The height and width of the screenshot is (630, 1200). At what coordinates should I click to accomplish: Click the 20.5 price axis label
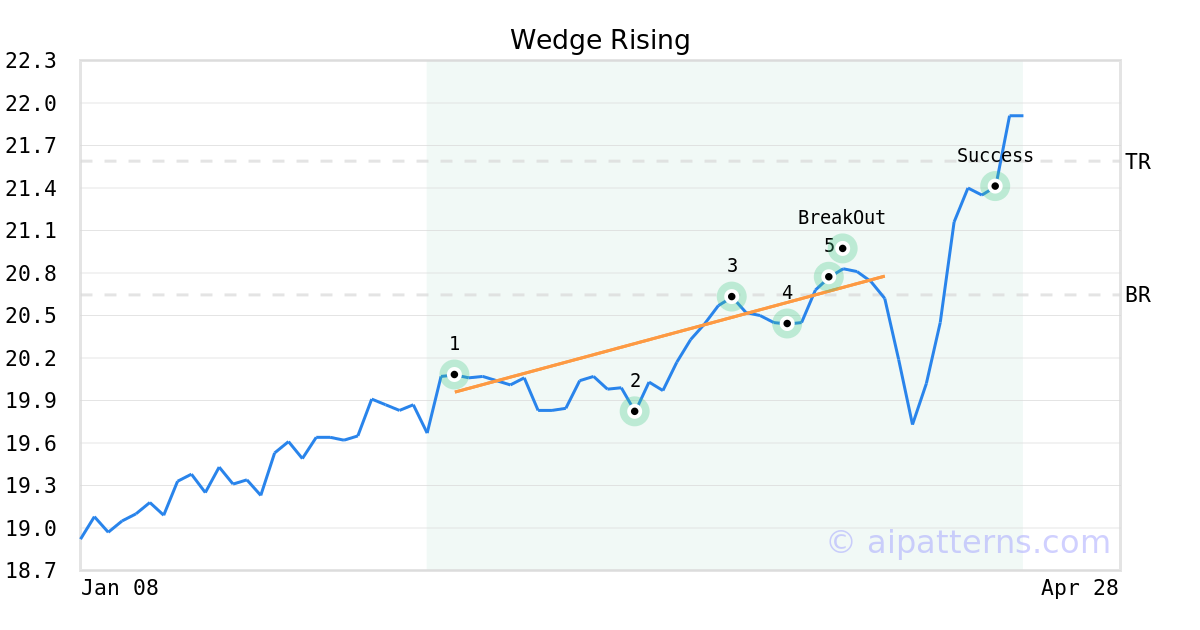pyautogui.click(x=31, y=316)
